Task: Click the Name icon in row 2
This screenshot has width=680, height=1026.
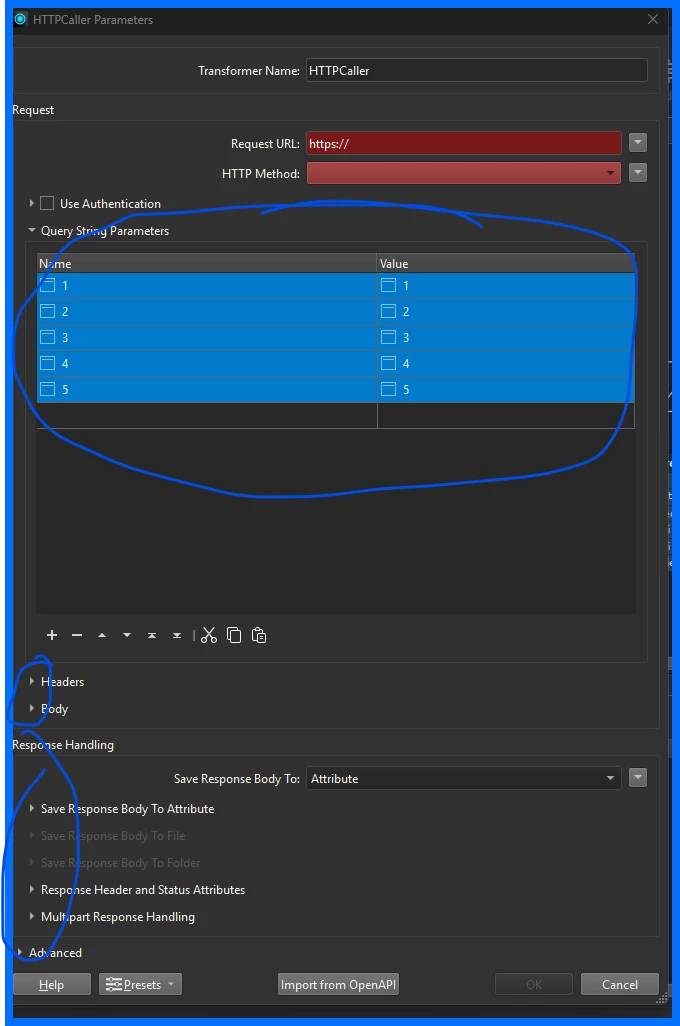Action: coord(47,311)
